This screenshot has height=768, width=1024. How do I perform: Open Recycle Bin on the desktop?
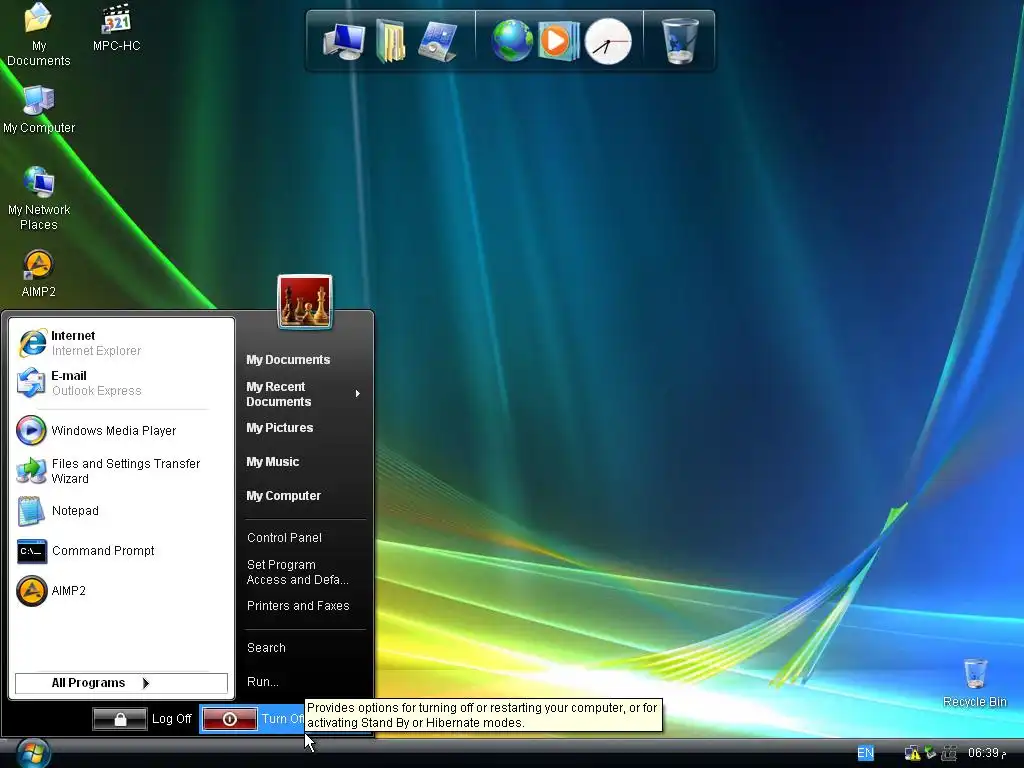[x=974, y=683]
